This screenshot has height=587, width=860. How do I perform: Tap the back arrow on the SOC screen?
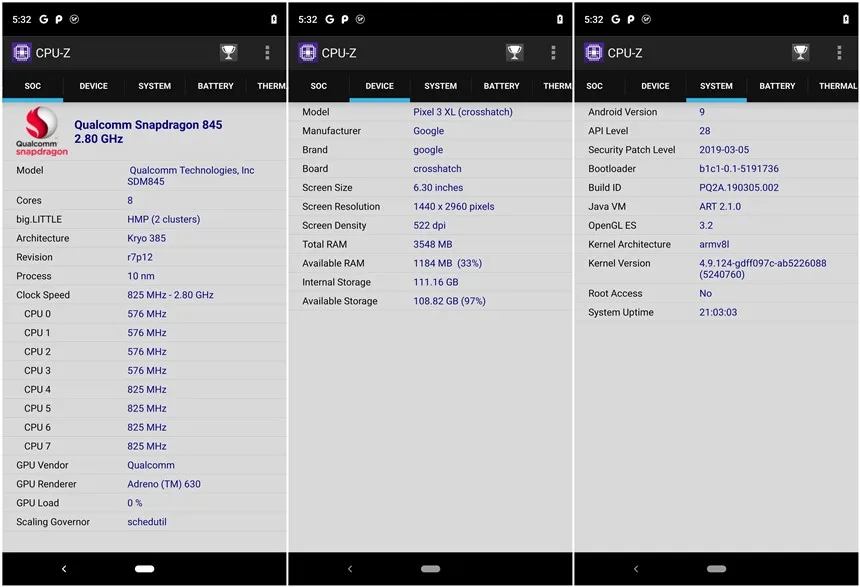64,569
